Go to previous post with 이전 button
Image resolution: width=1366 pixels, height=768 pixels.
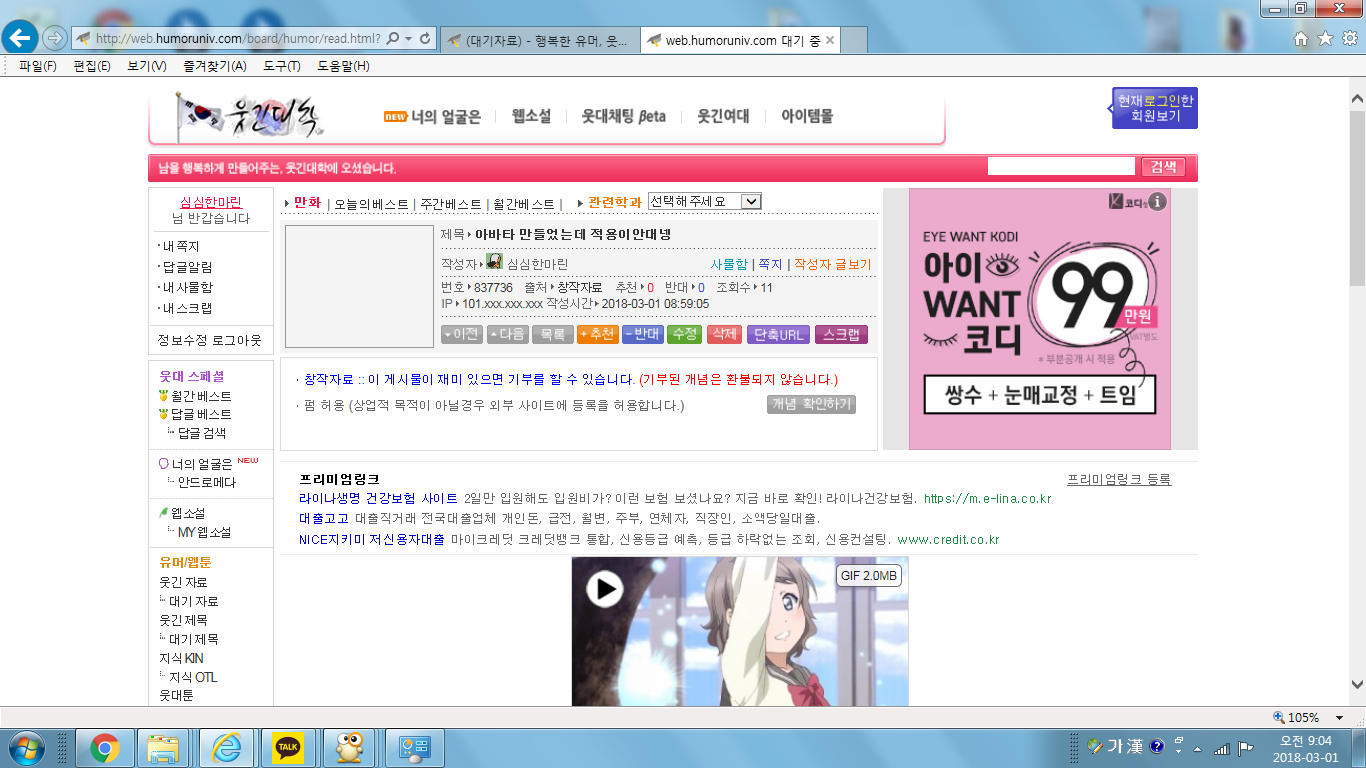(462, 334)
